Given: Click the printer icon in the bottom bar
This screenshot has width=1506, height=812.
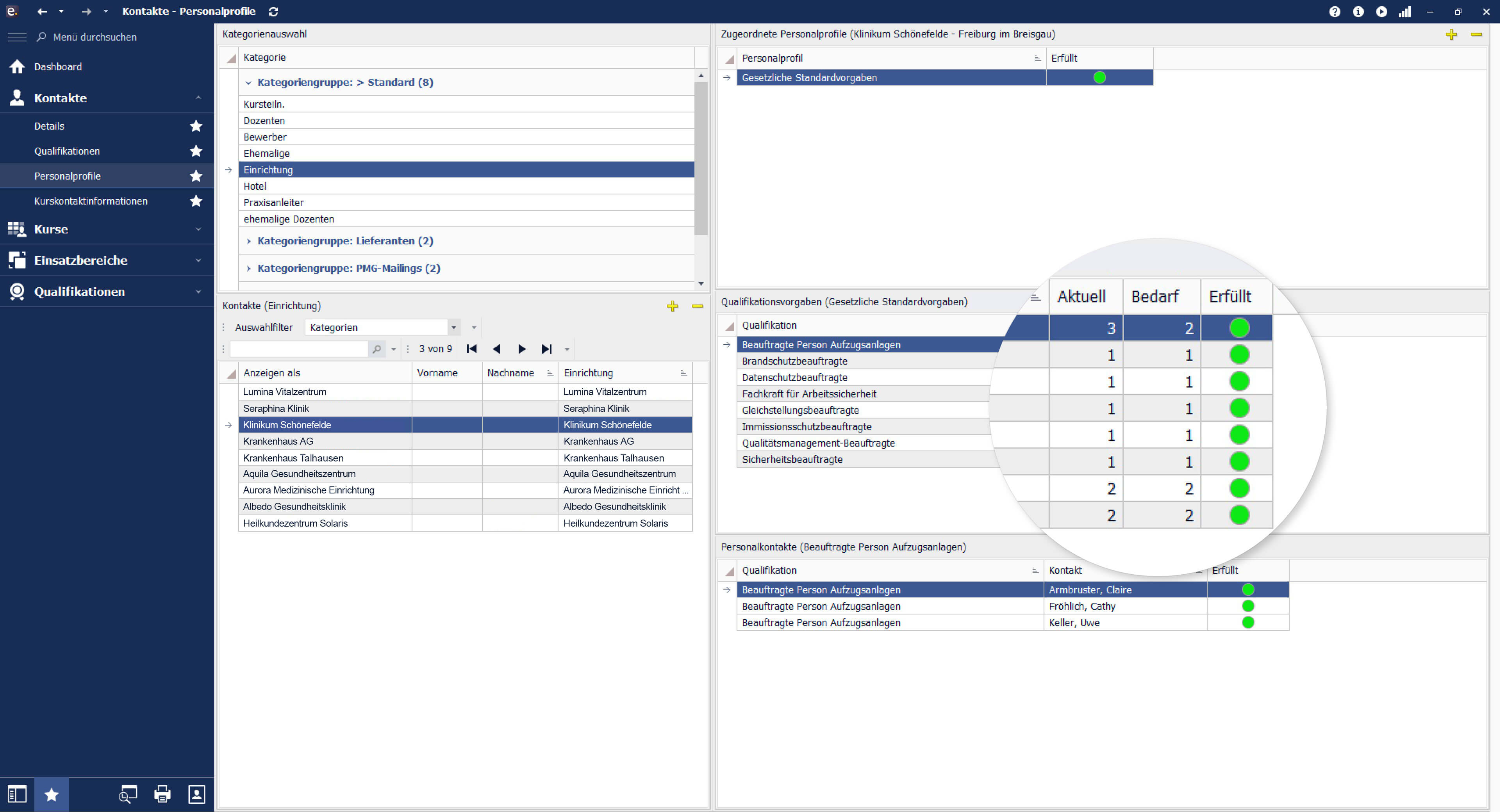Looking at the screenshot, I should coord(162,794).
